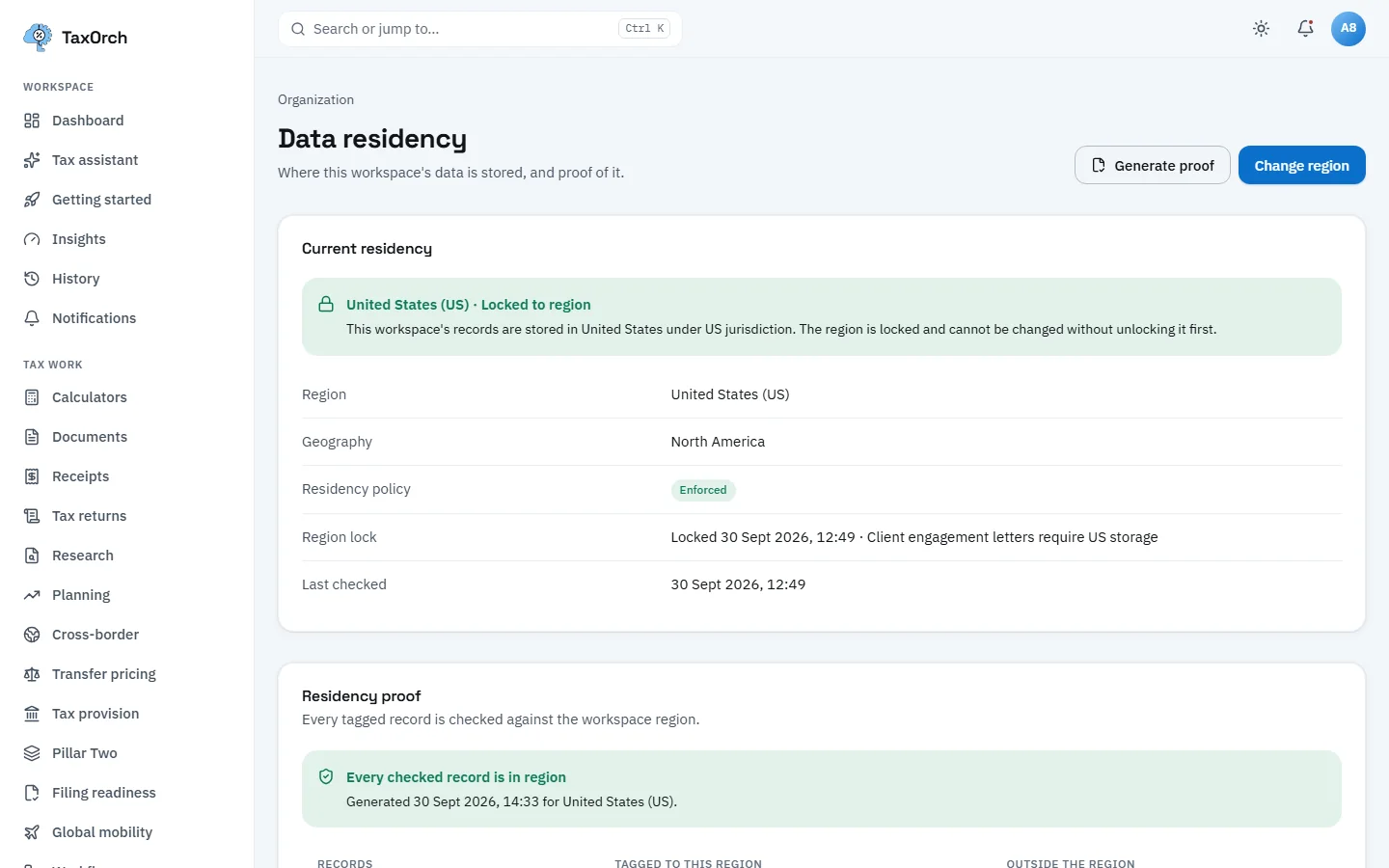Open Pillar Two layers icon
The height and width of the screenshot is (868, 1389).
[32, 753]
